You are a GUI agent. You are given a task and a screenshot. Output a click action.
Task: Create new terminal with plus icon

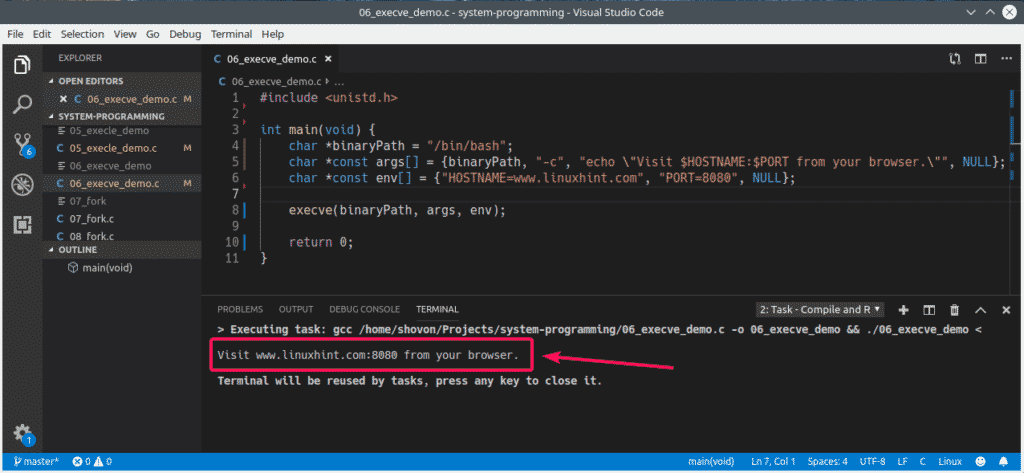point(903,310)
